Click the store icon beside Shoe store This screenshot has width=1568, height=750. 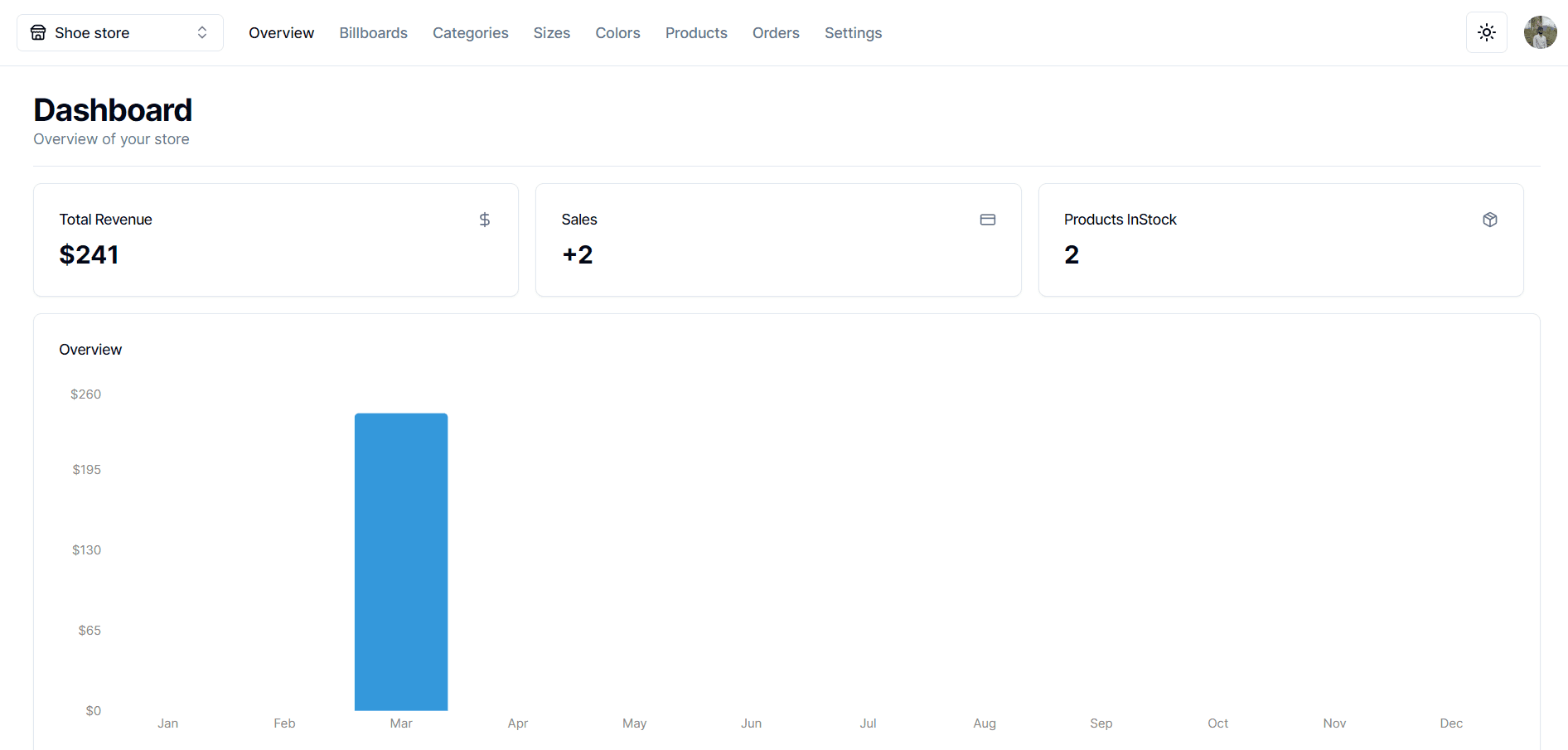38,32
